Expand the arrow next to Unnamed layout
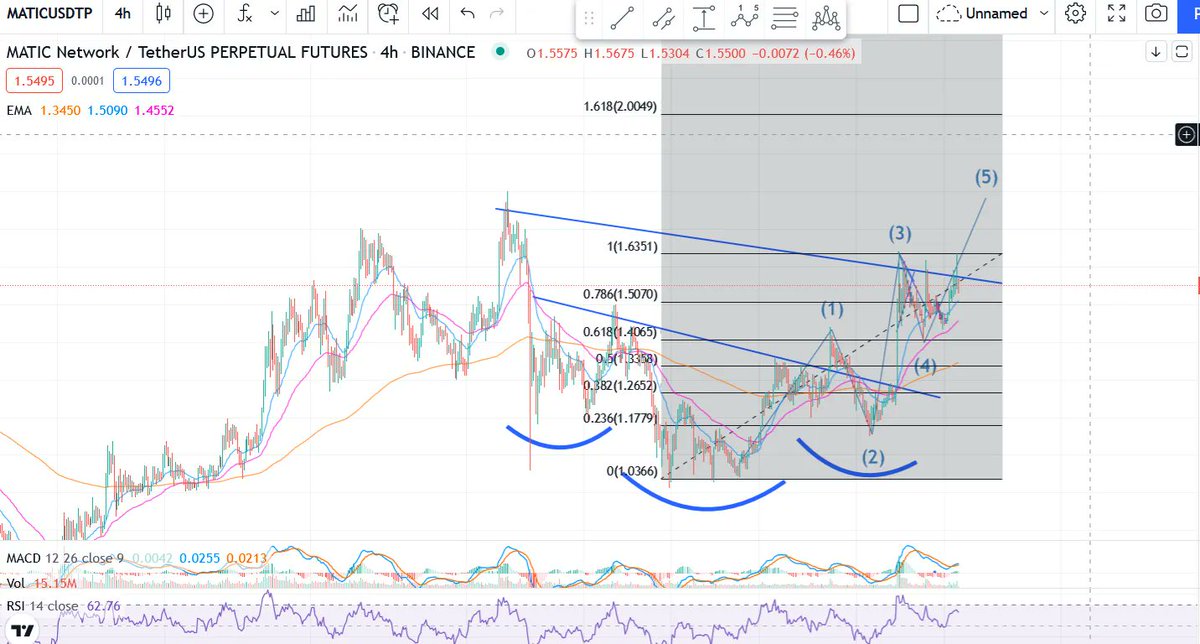Screen dimensions: 1200x644 (x=1045, y=14)
